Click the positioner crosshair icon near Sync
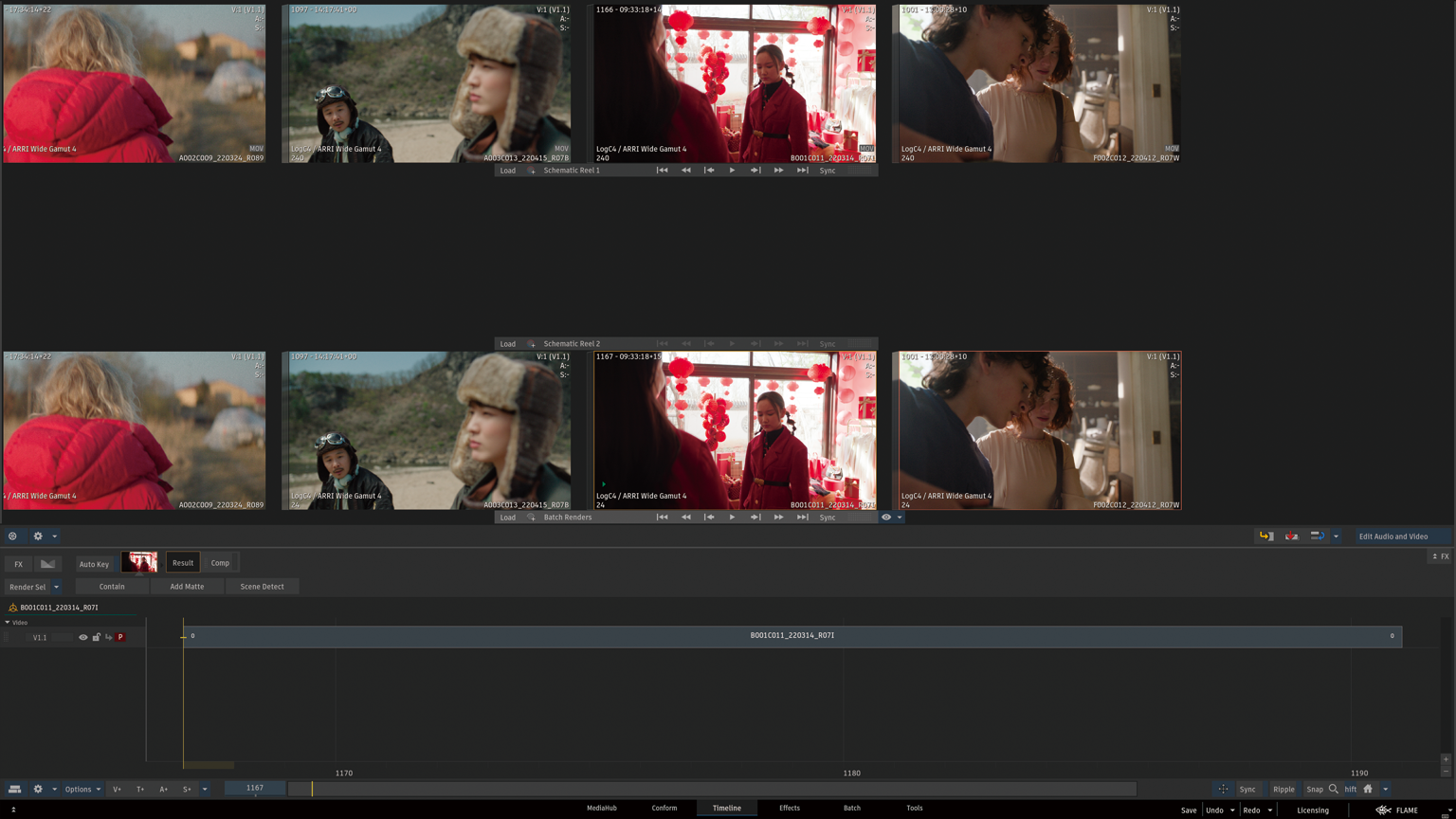 tap(1223, 789)
